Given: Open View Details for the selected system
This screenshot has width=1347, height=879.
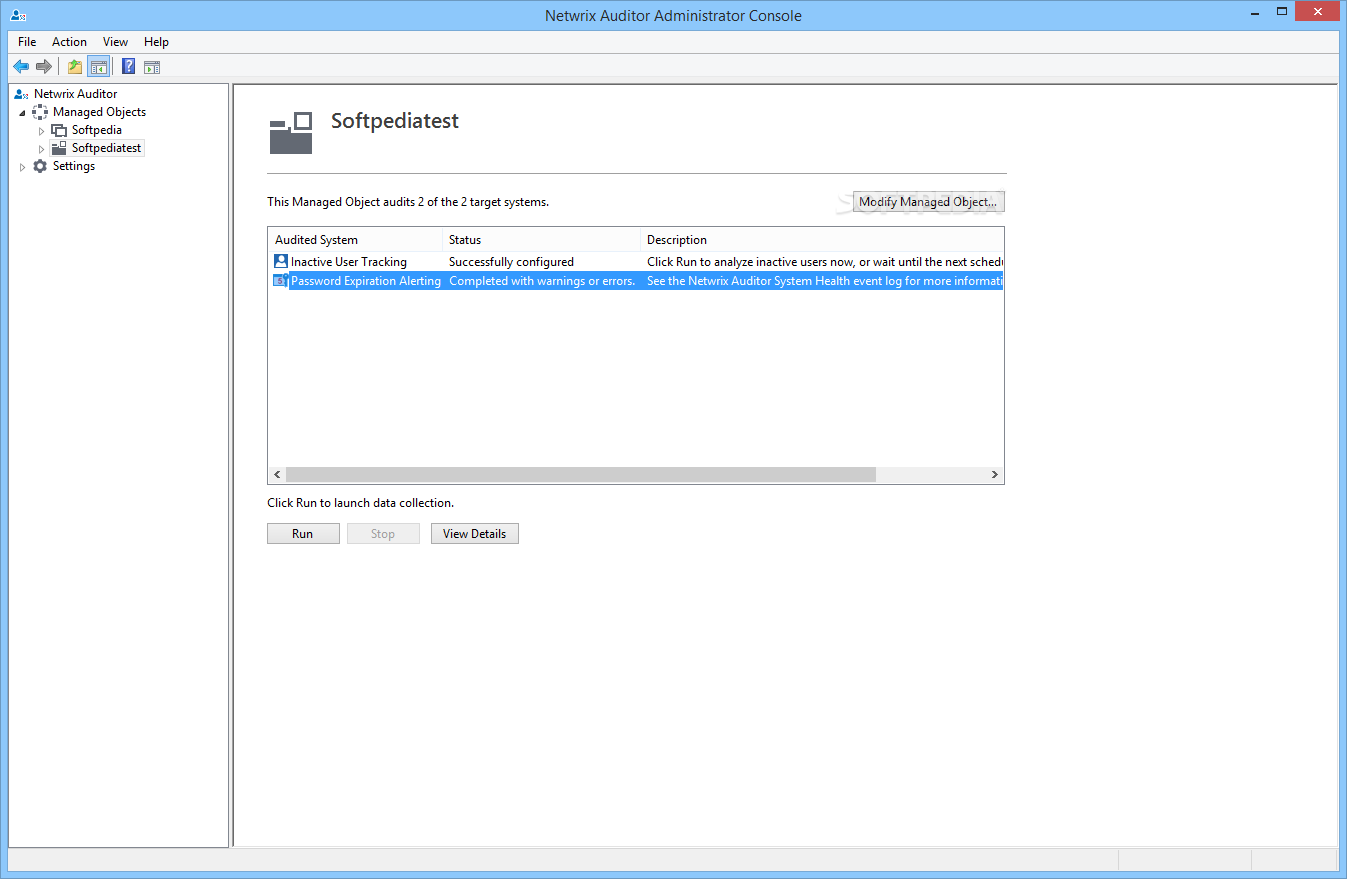Looking at the screenshot, I should click(x=474, y=534).
